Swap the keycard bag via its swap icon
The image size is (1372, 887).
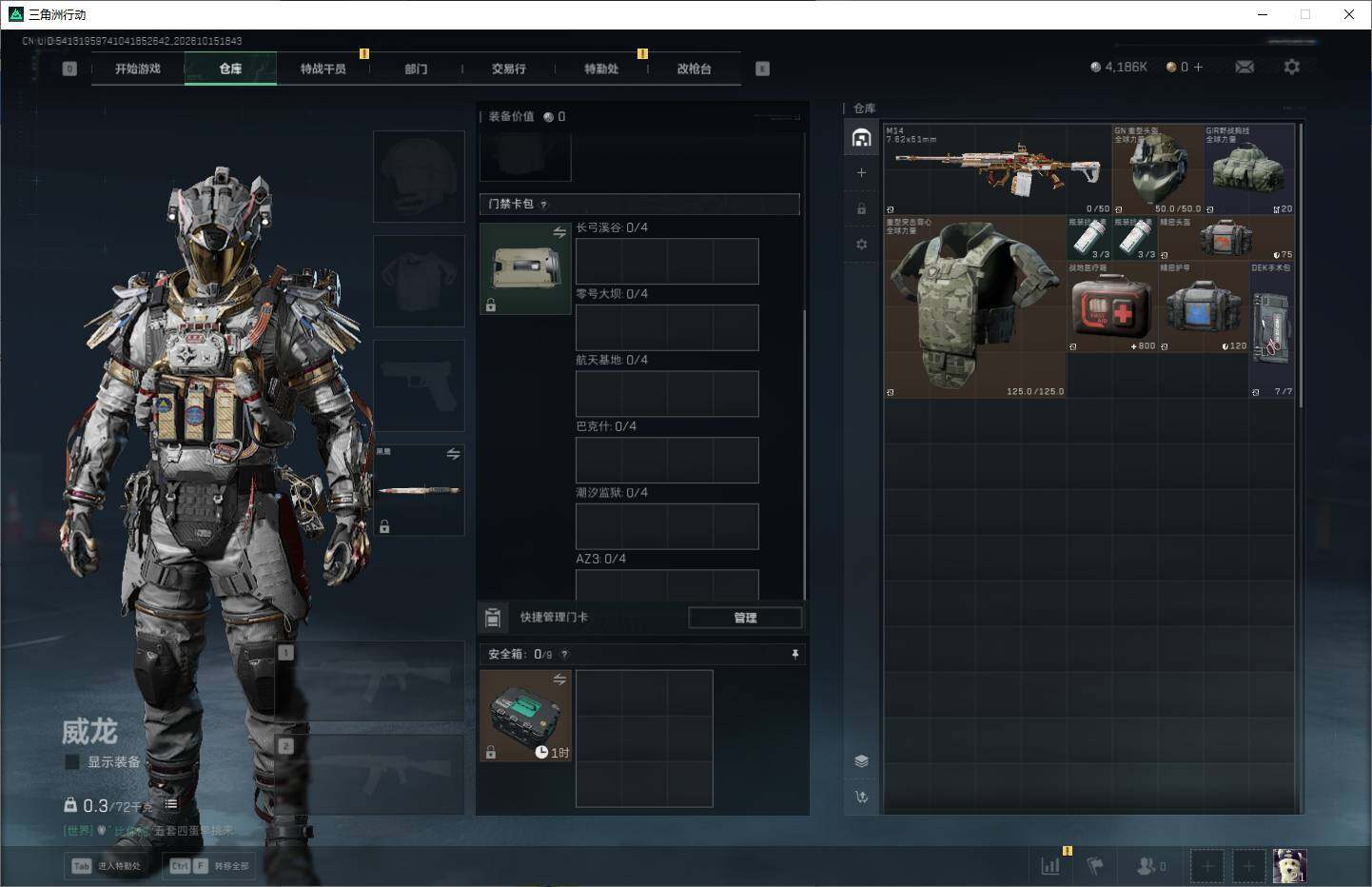pos(559,232)
